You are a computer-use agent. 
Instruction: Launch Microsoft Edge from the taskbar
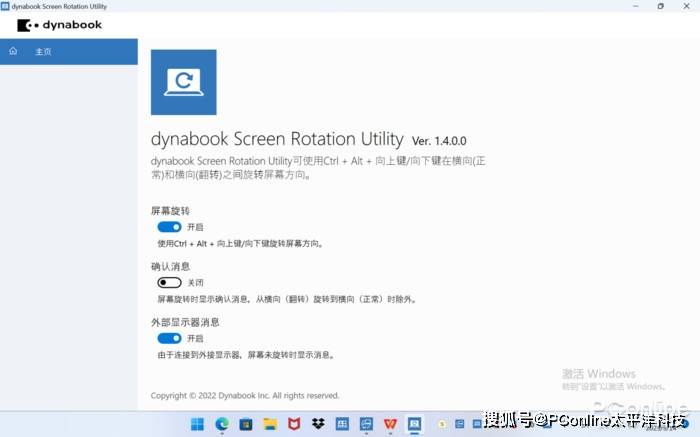pos(222,424)
